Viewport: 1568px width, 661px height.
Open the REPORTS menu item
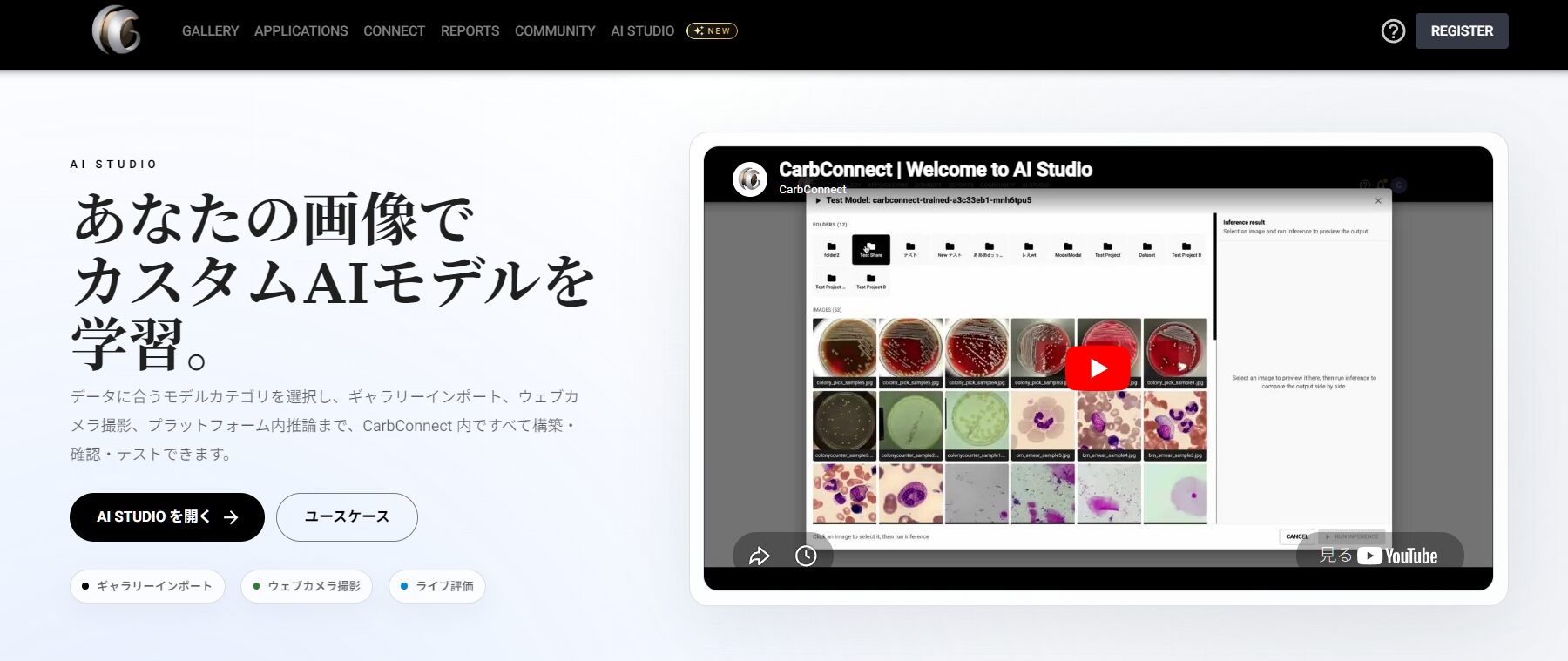470,31
